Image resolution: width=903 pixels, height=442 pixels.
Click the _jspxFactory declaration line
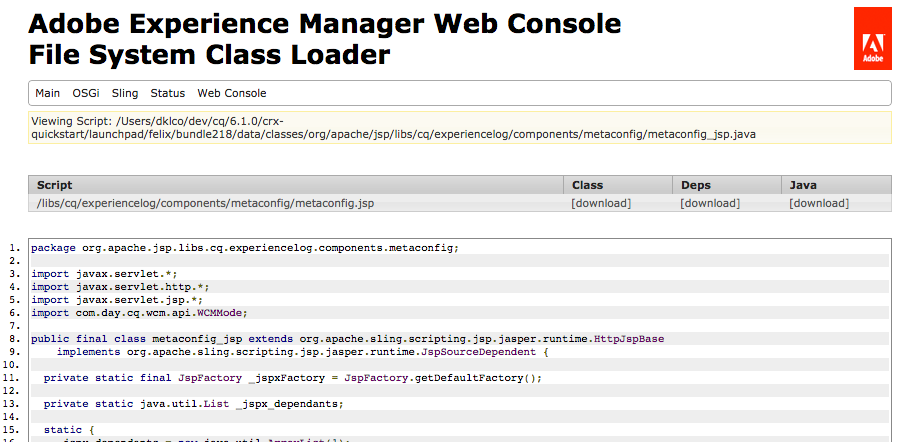293,378
